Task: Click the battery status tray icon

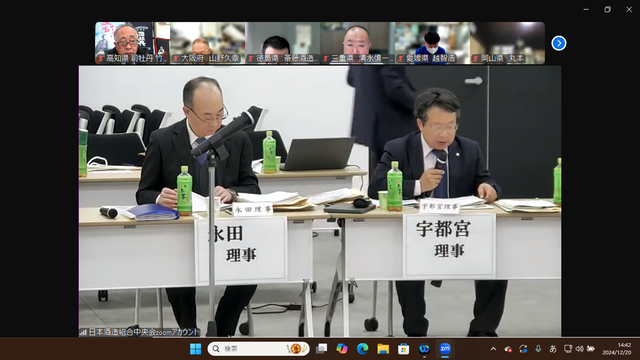Action: point(591,349)
